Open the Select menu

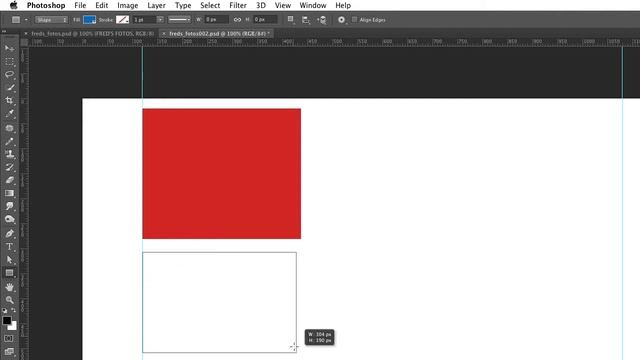[x=210, y=5]
